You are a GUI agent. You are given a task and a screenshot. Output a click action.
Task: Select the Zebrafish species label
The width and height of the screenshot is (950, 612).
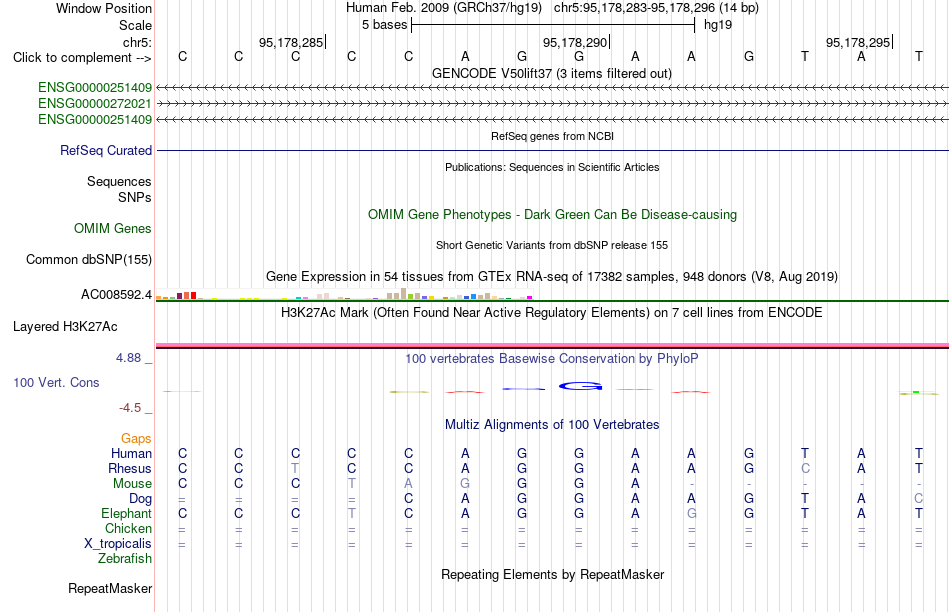point(125,558)
